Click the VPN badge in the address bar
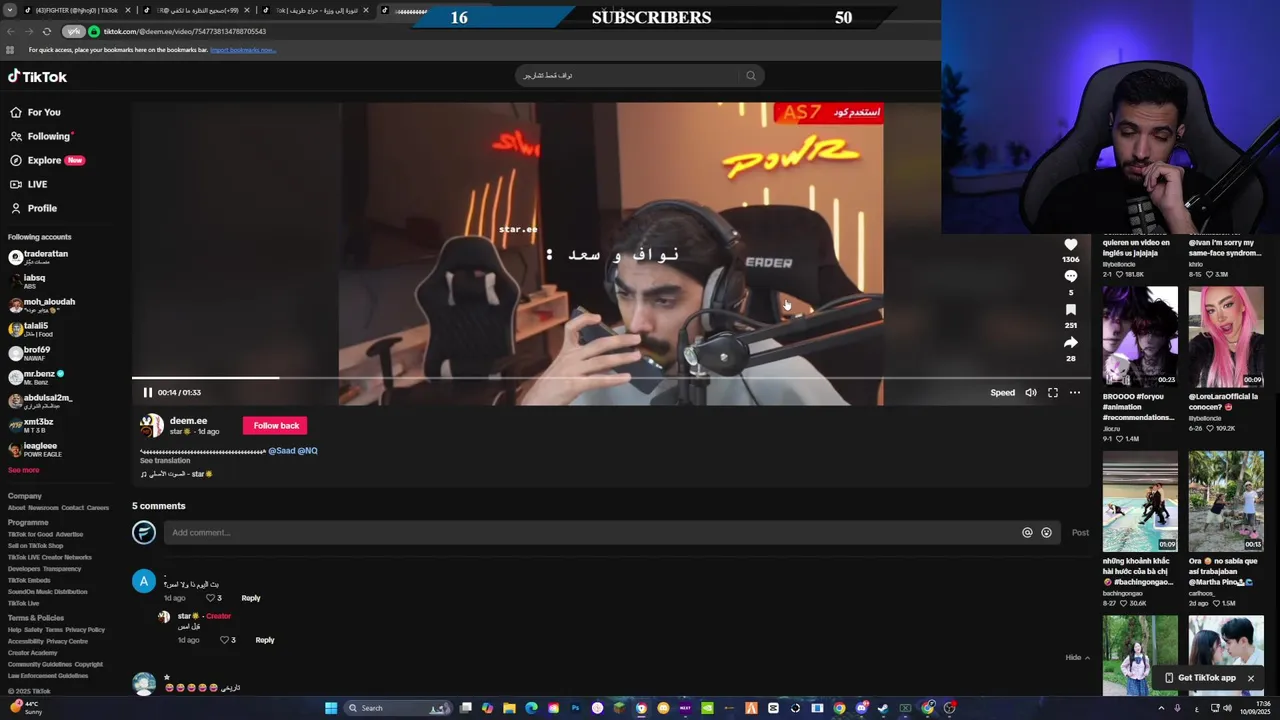Image resolution: width=1280 pixels, height=720 pixels. [x=74, y=31]
